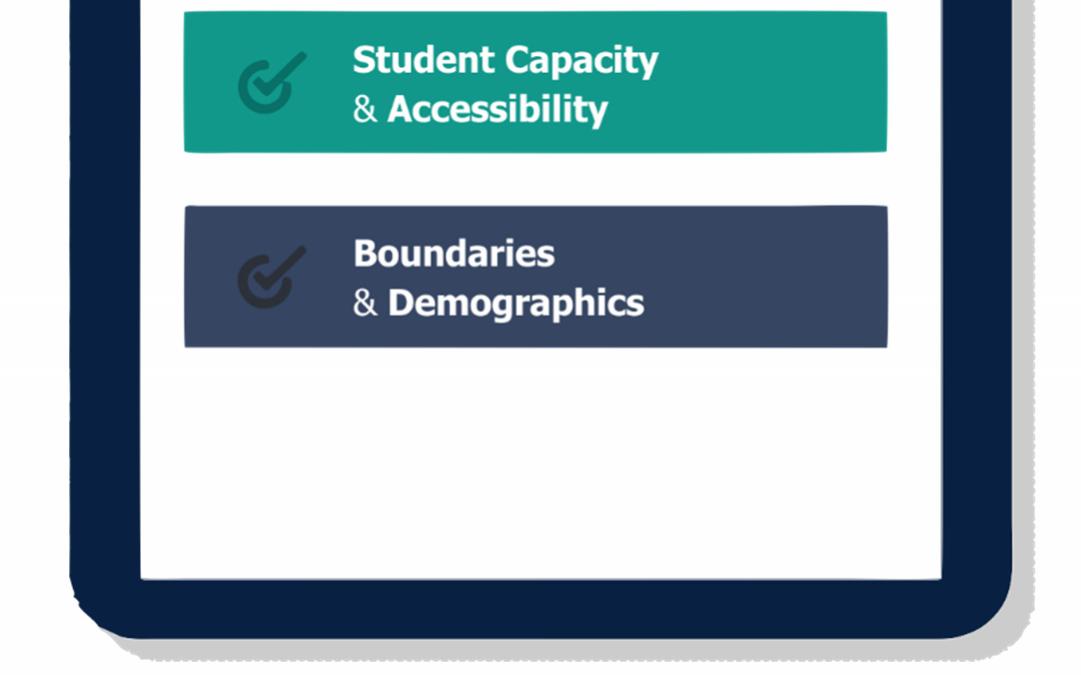This screenshot has width=1081, height=675.
Task: Click the ampersand before Accessibility
Action: (x=365, y=110)
